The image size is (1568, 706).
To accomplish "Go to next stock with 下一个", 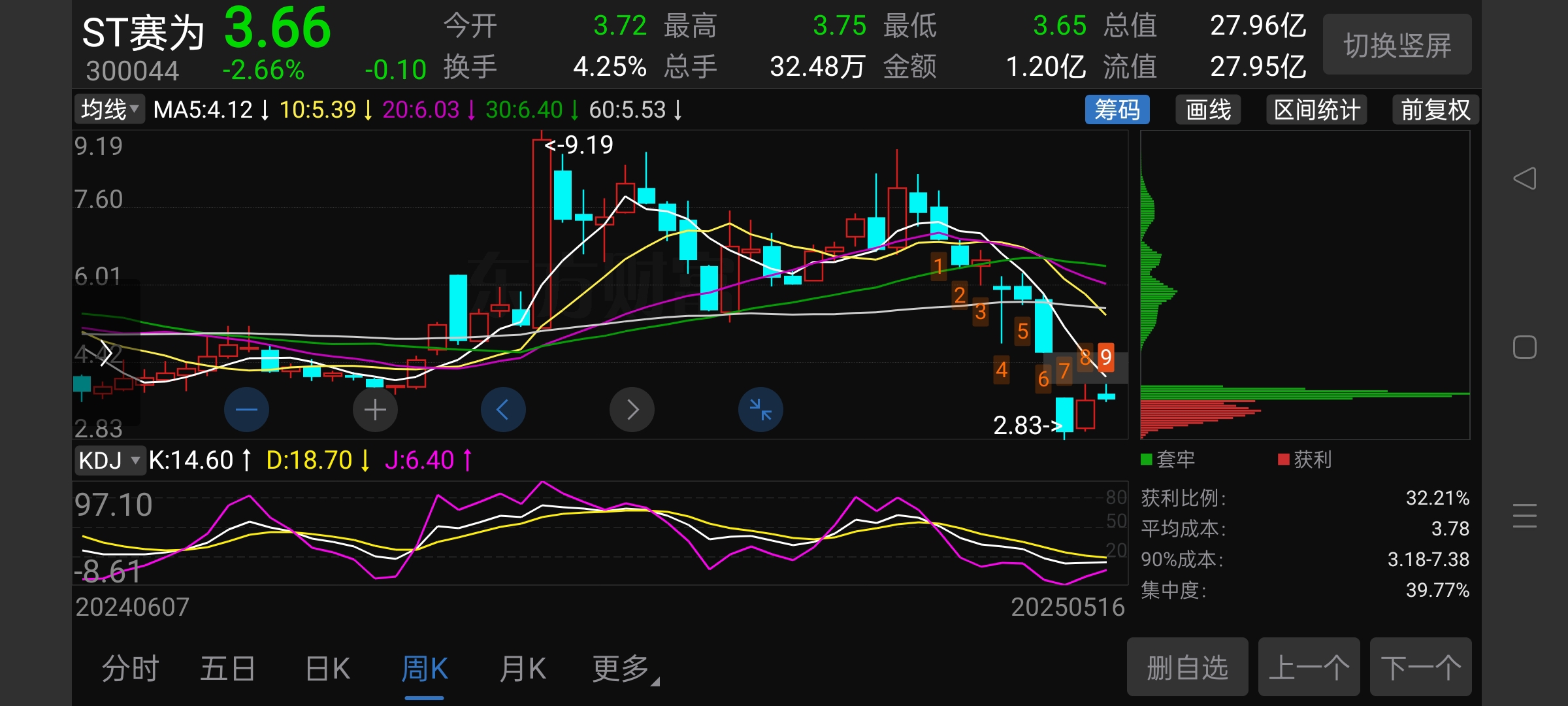I will click(x=1420, y=667).
